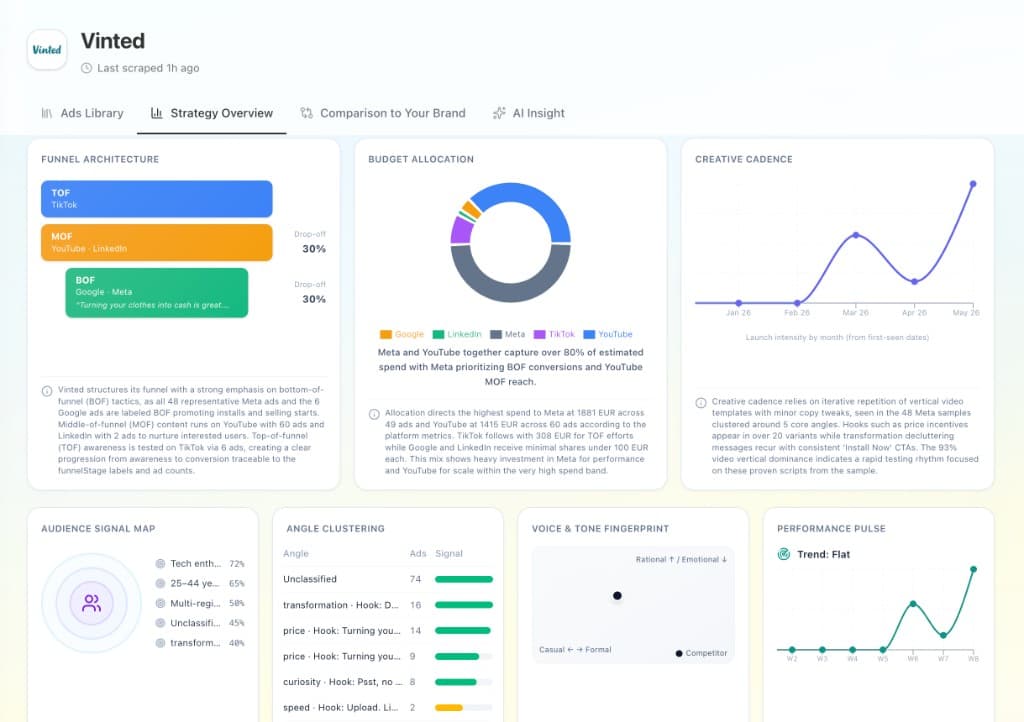The image size is (1024, 722).
Task: Toggle the Google legend swatch
Action: click(386, 334)
